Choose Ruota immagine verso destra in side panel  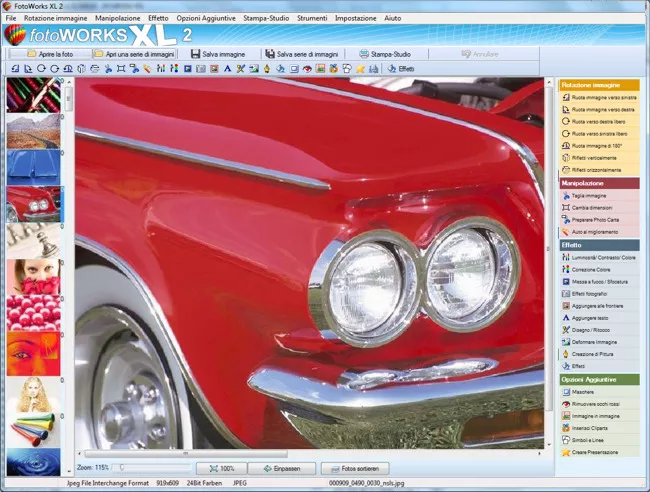[599, 109]
